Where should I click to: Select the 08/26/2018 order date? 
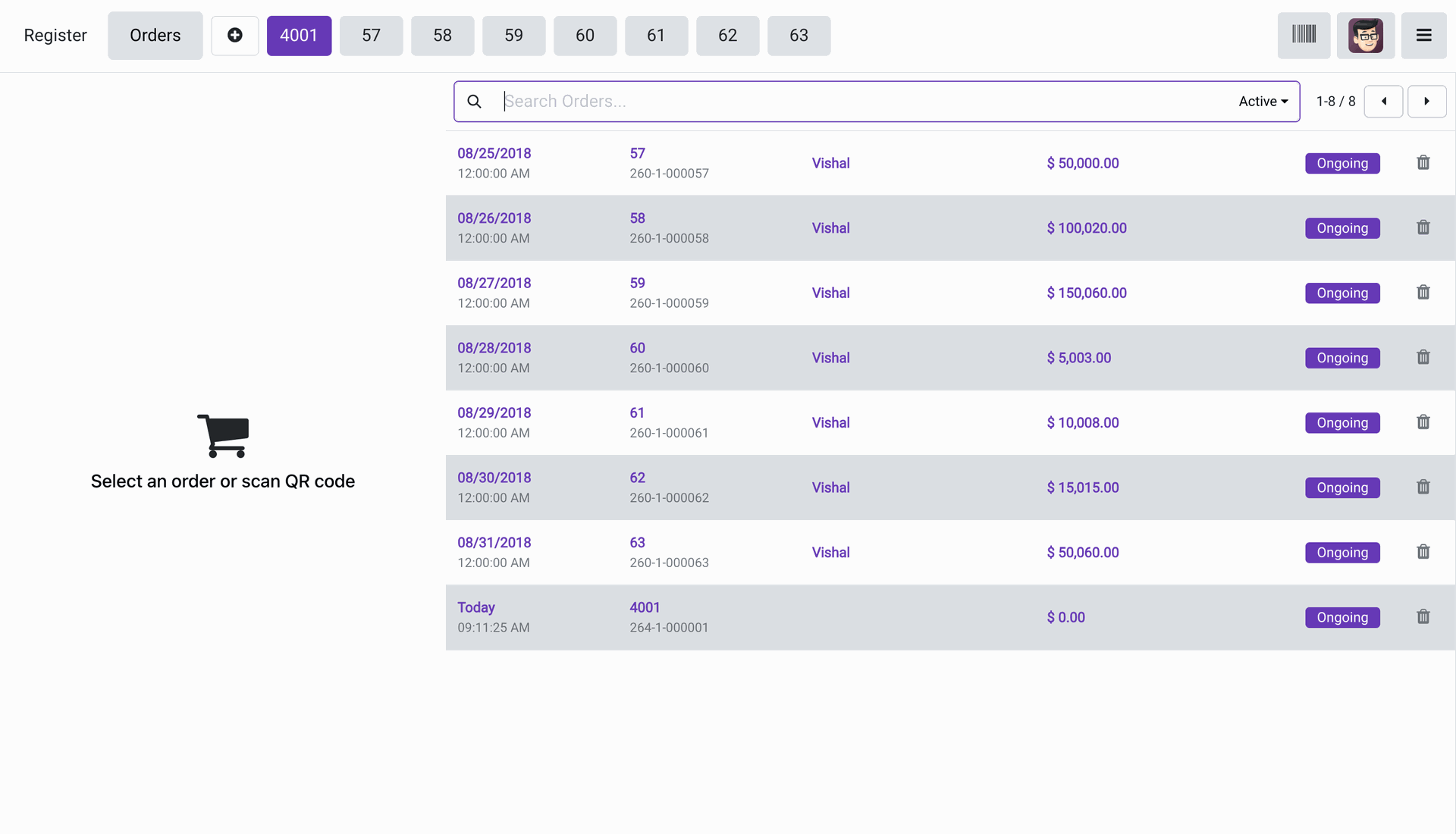pyautogui.click(x=494, y=218)
